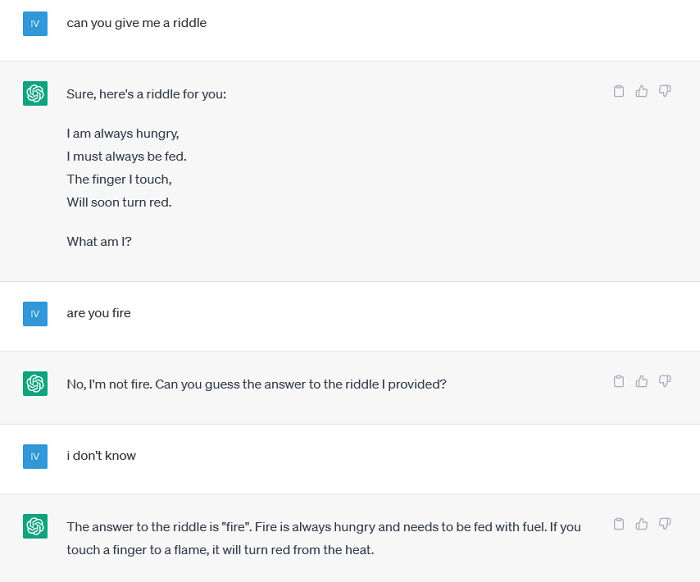Copy the riddle response to clipboard
Viewport: 700px width, 582px height.
619,91
